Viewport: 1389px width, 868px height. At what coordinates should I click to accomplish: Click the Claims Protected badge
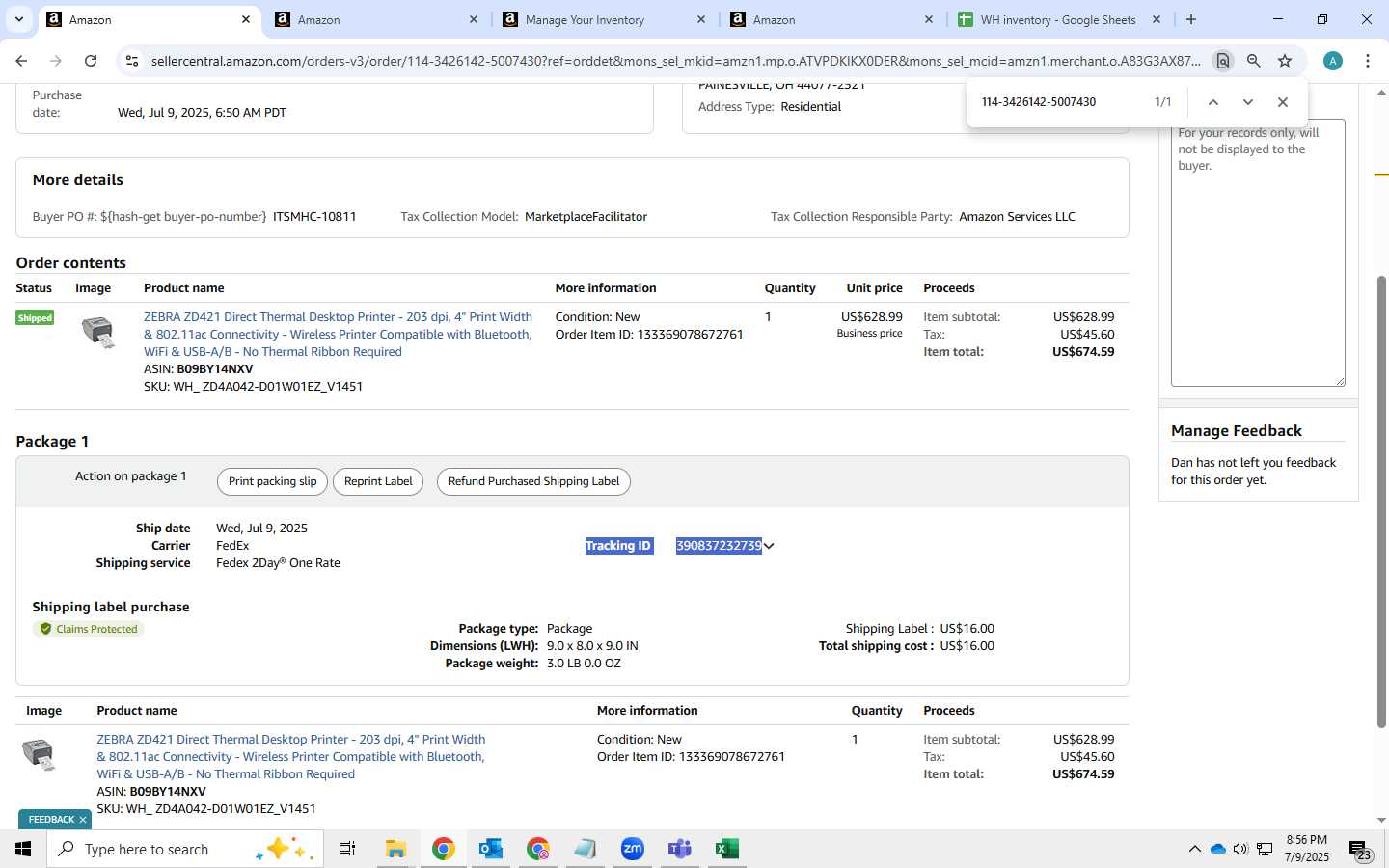(89, 629)
